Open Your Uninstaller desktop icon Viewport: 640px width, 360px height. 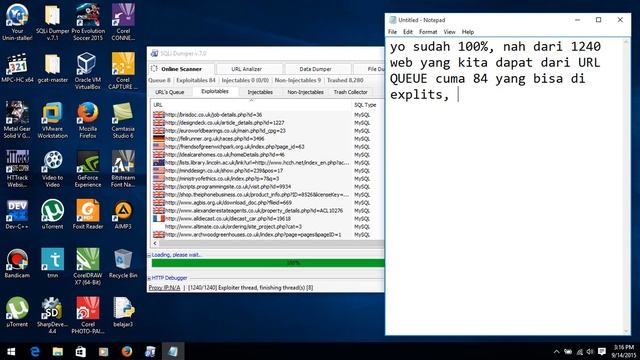point(17,22)
